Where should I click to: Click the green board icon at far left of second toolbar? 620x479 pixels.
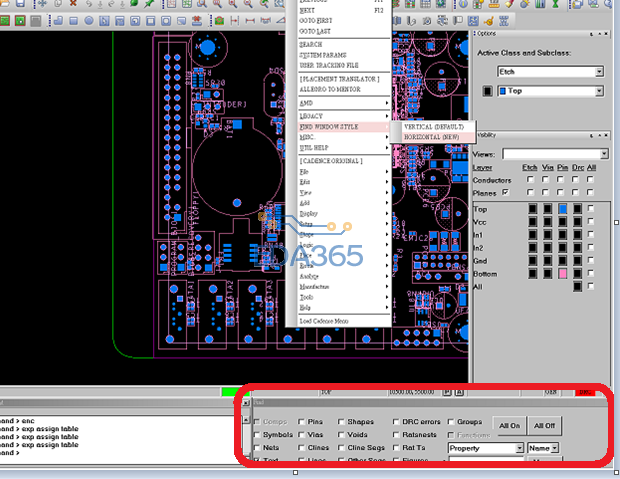(5, 21)
